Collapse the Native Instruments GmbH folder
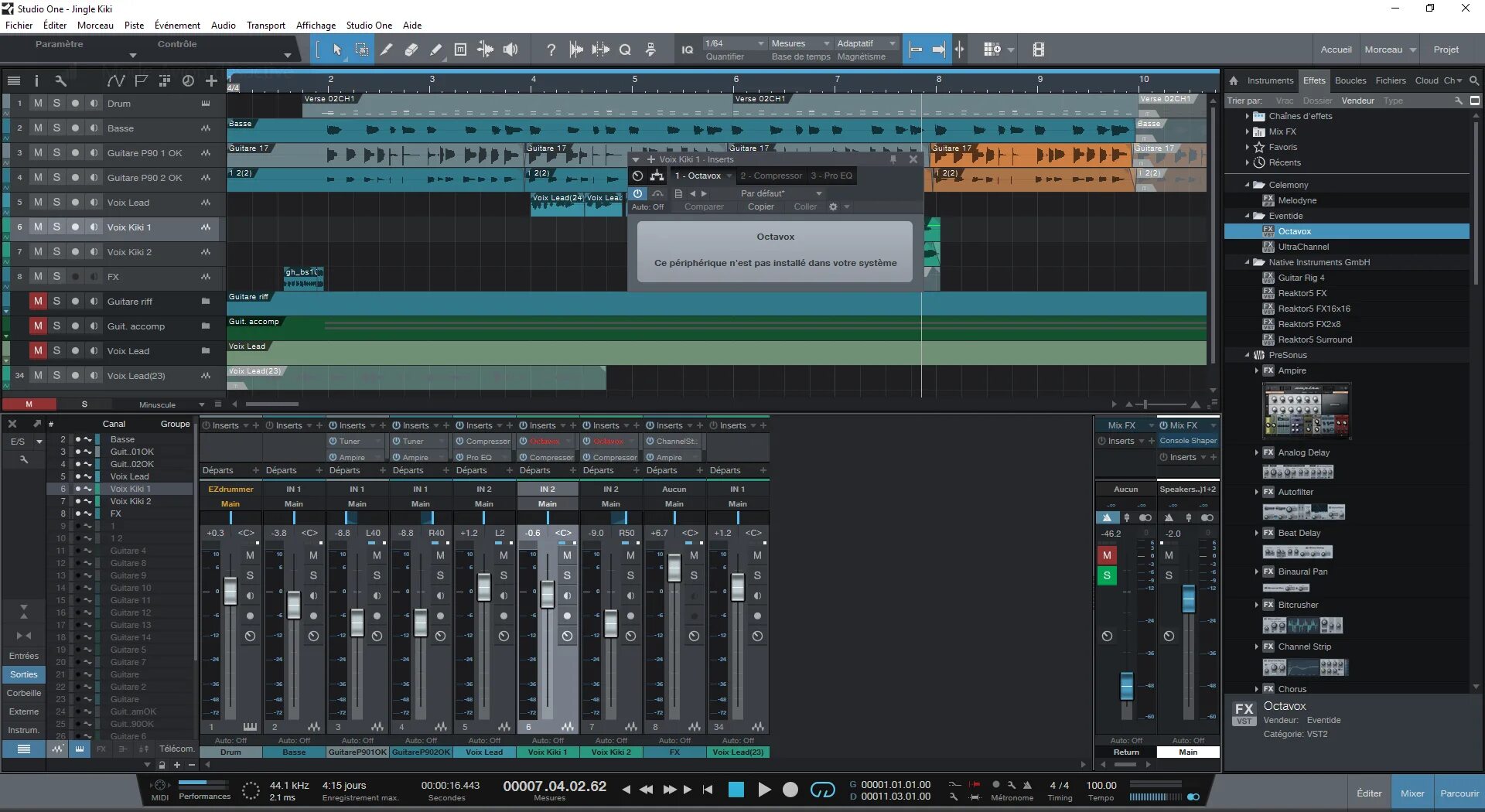1485x812 pixels. pos(1248,262)
